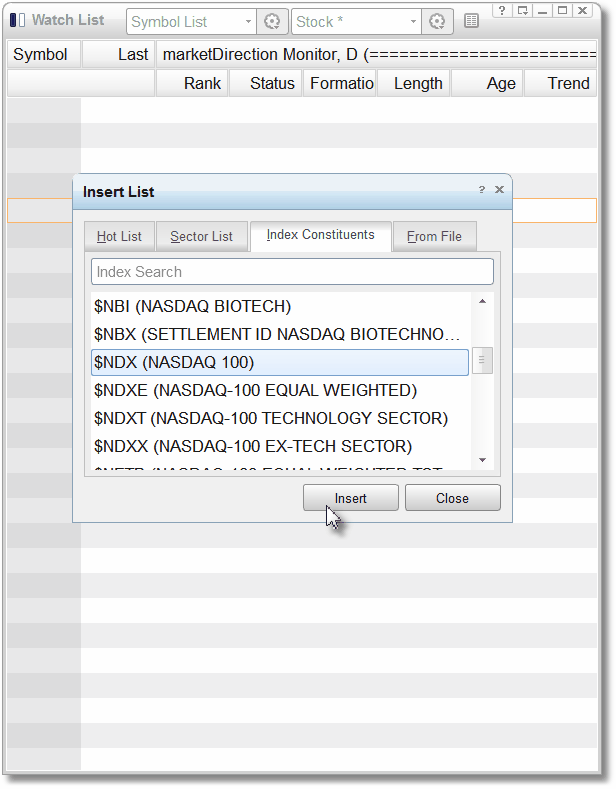Viewport: 616px width, 789px height.
Task: Sort by the Length column header
Action: coord(414,83)
